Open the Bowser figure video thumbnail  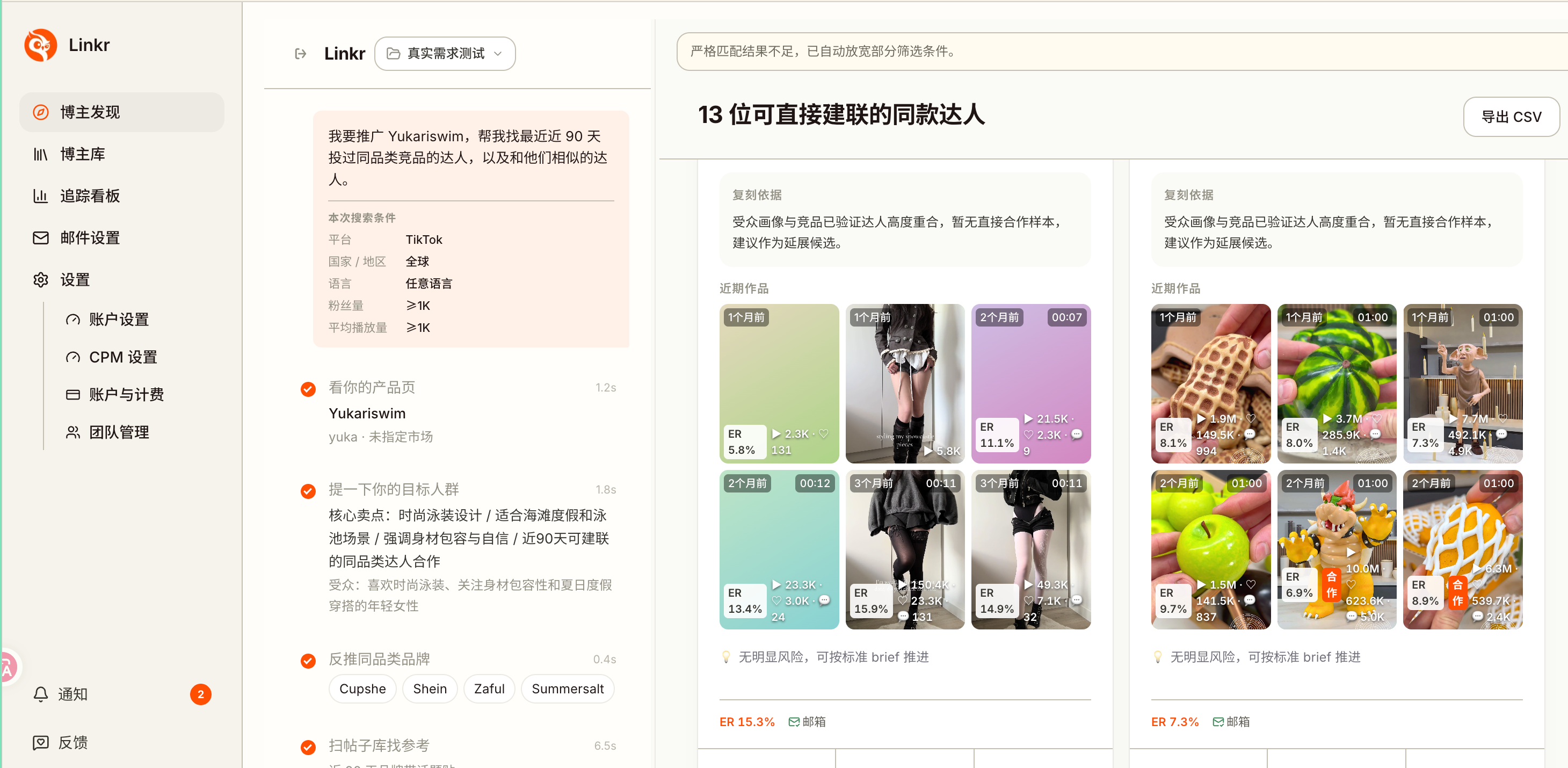pos(1337,549)
